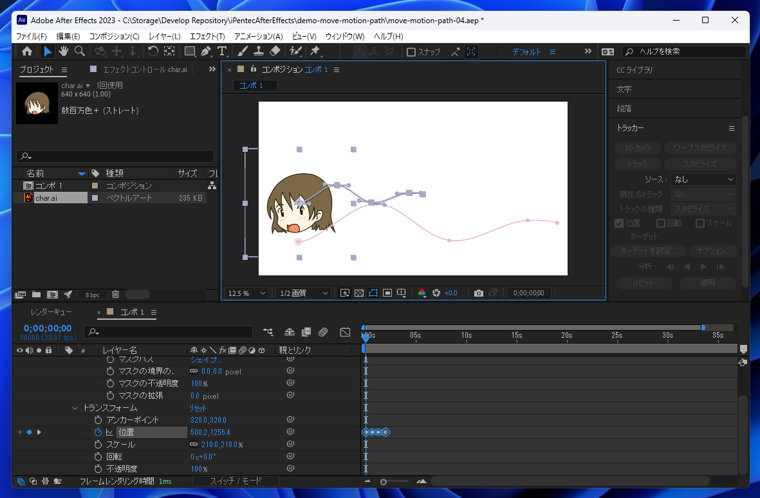Image resolution: width=760 pixels, height=498 pixels.
Task: Click the スイッチ / モード button
Action: 235,481
